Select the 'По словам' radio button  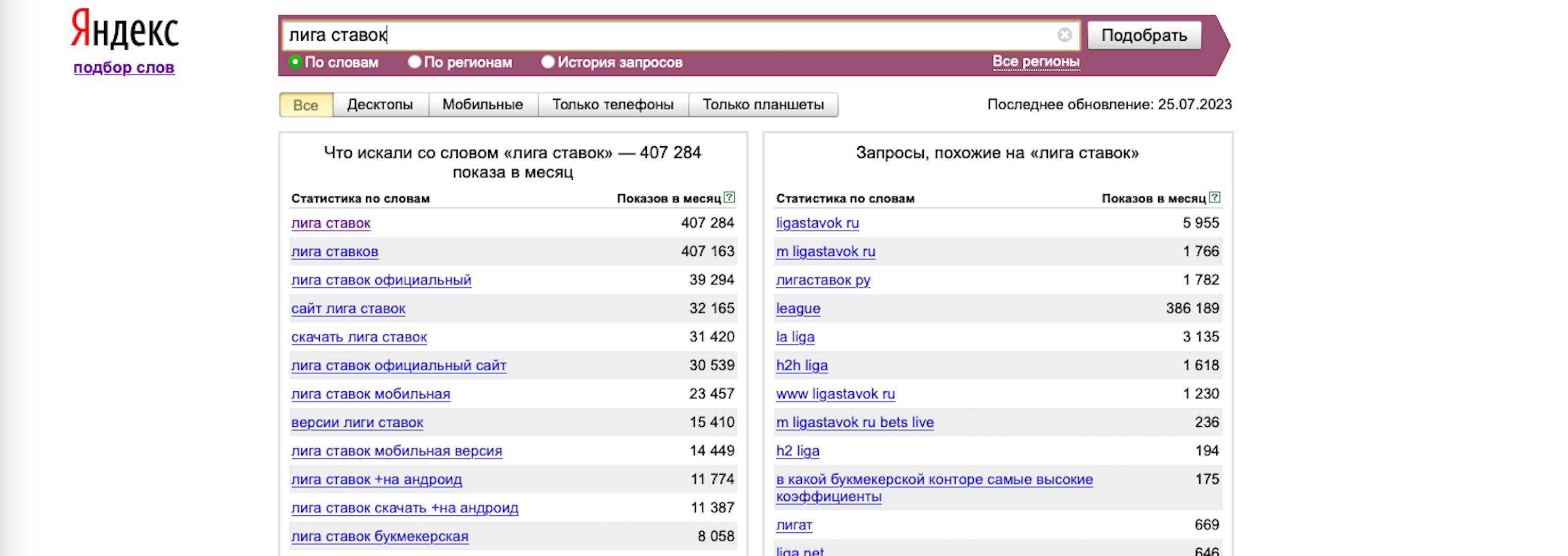[295, 61]
